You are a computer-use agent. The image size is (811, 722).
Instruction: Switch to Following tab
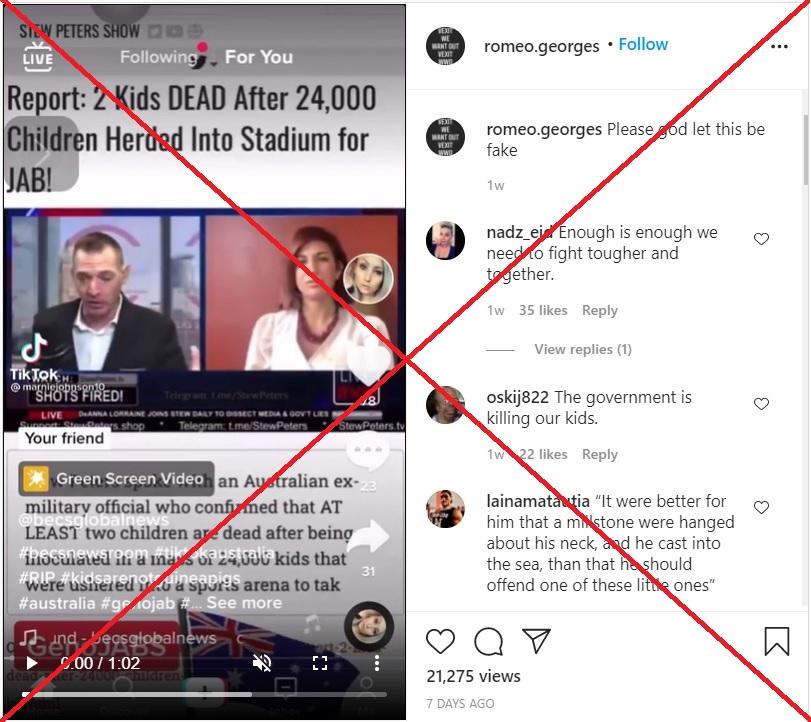pos(159,57)
